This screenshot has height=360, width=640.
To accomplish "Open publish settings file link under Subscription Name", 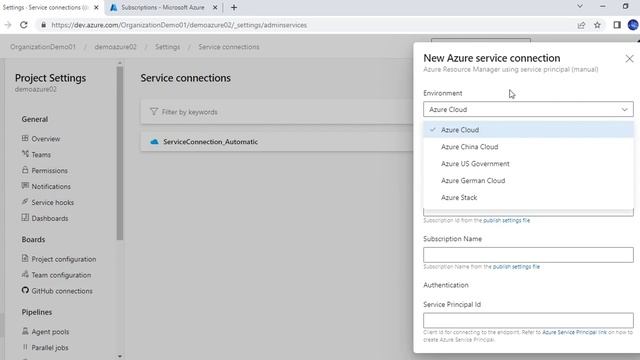I will coord(516,267).
